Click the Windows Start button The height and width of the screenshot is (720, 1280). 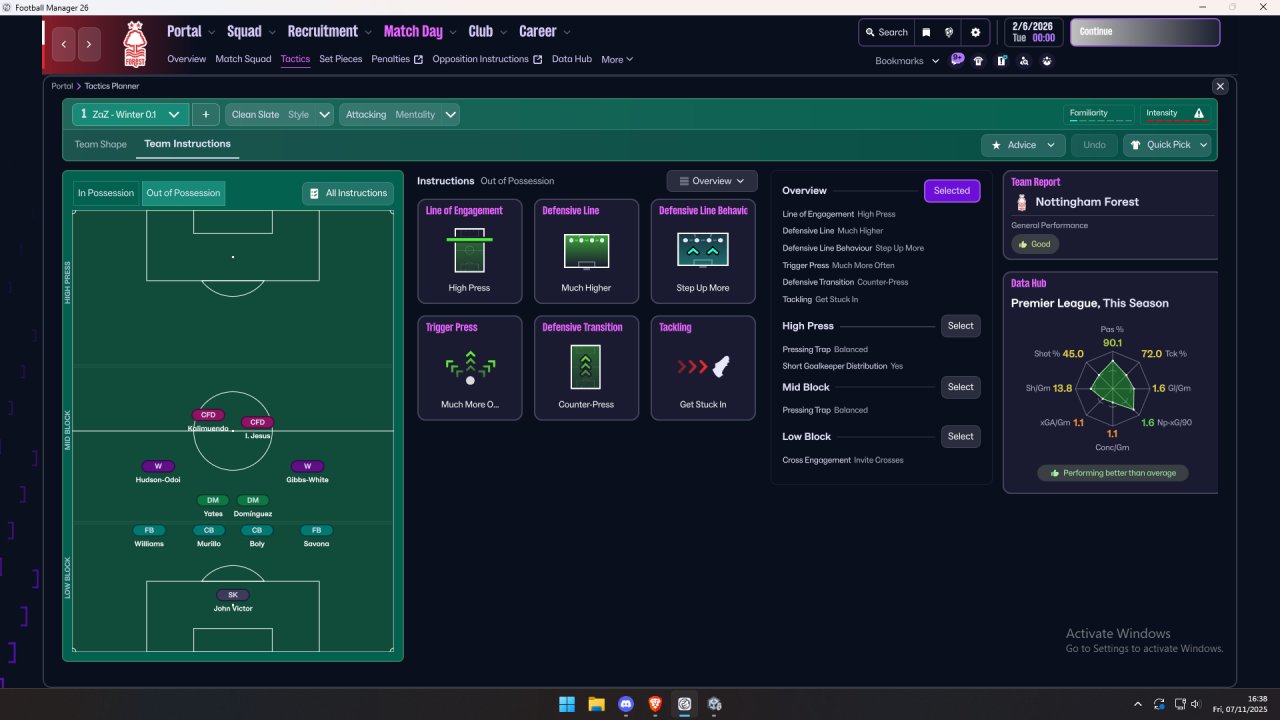(567, 704)
